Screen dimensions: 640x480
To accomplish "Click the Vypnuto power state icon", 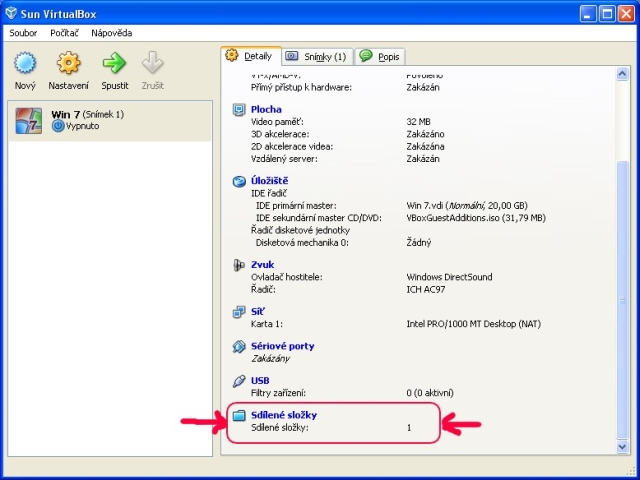I will (x=58, y=126).
